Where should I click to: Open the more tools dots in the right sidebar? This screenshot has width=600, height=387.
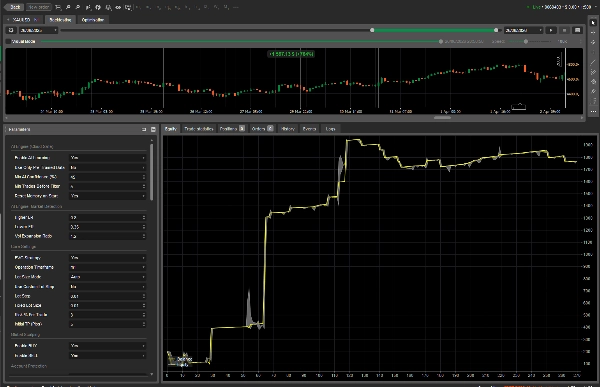[x=593, y=111]
